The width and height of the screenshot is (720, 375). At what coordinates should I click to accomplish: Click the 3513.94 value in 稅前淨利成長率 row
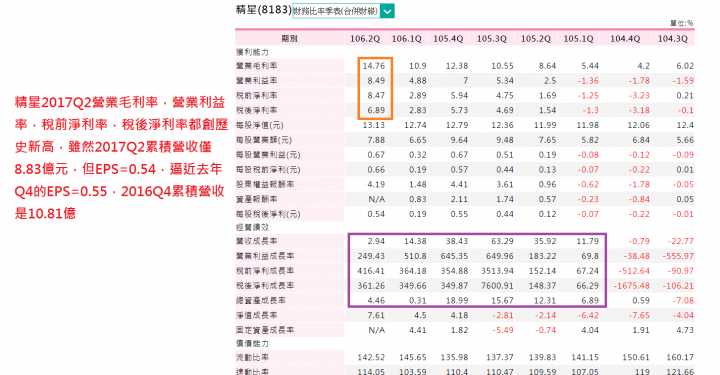coord(498,271)
